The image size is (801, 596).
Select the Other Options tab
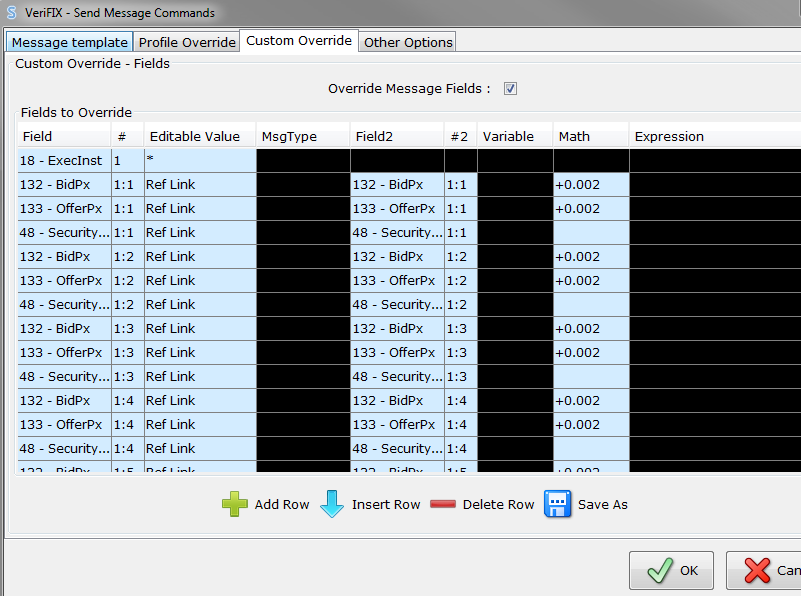[x=407, y=42]
